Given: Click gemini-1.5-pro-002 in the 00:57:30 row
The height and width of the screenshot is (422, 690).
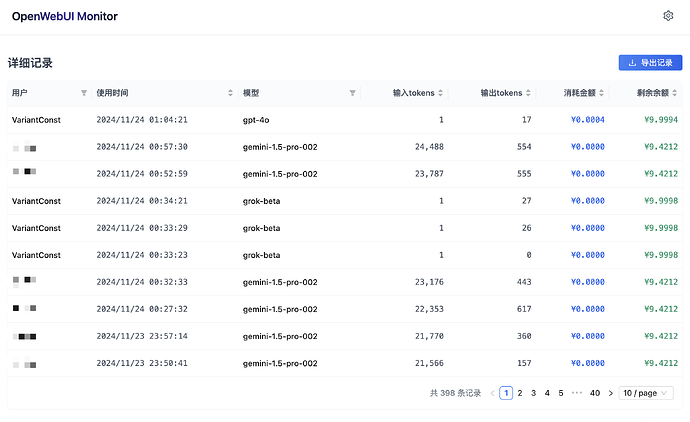Looking at the screenshot, I should (x=280, y=147).
